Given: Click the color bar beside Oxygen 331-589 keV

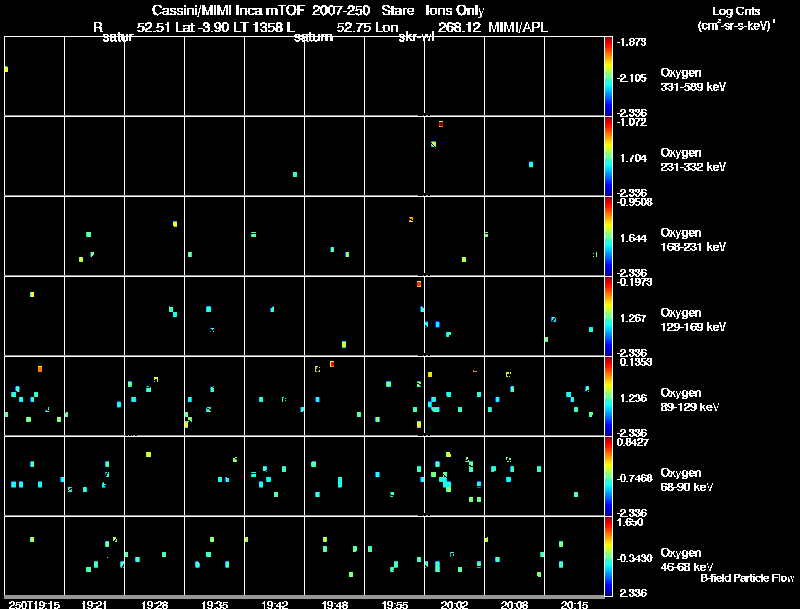Looking at the screenshot, I should [608, 76].
